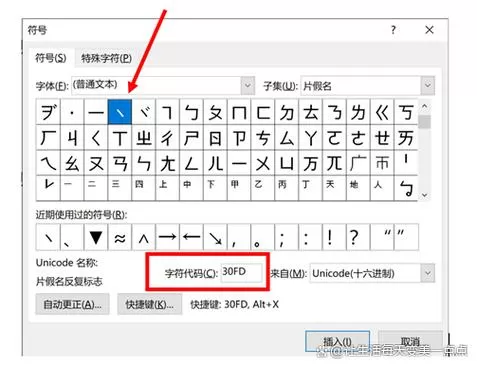Pick recently used ↘ diagonal arrow
The width and height of the screenshot is (477, 368).
pos(215,237)
